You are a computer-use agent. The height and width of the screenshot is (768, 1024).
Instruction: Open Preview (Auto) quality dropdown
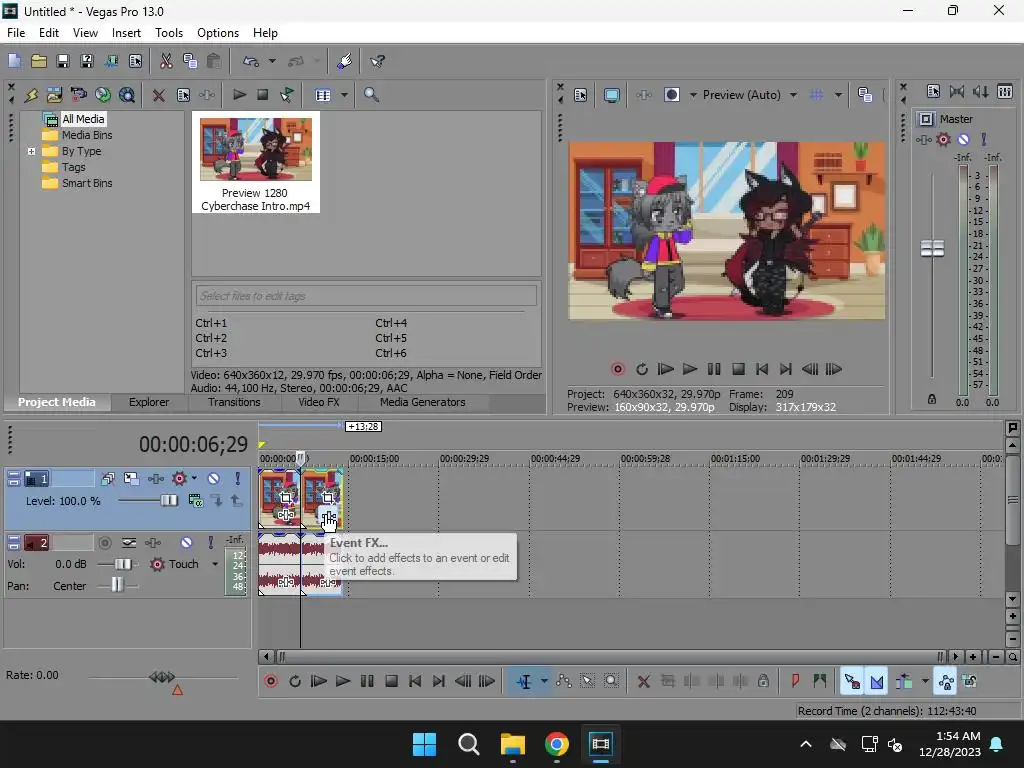[x=793, y=95]
